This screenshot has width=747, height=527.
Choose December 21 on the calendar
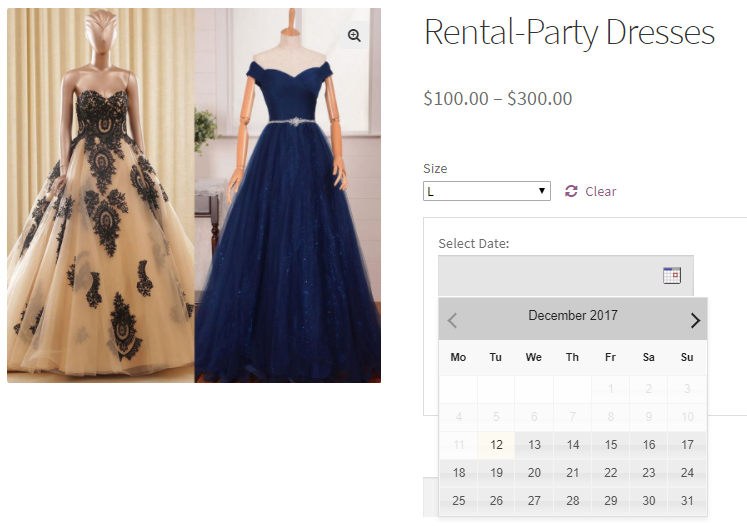tap(572, 473)
